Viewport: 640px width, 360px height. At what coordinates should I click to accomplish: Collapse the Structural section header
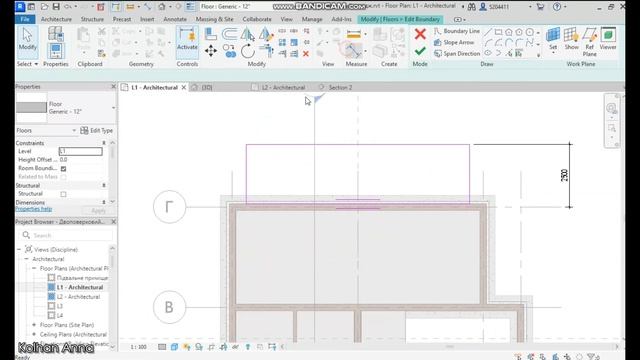pos(104,186)
